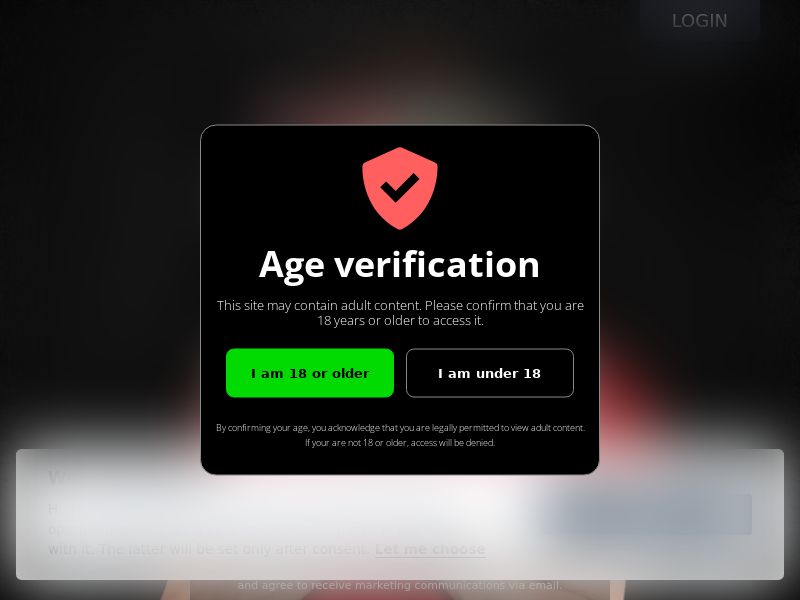Confirm with 'I am 18 or older'
Screen dimensions: 800x600
310,373
